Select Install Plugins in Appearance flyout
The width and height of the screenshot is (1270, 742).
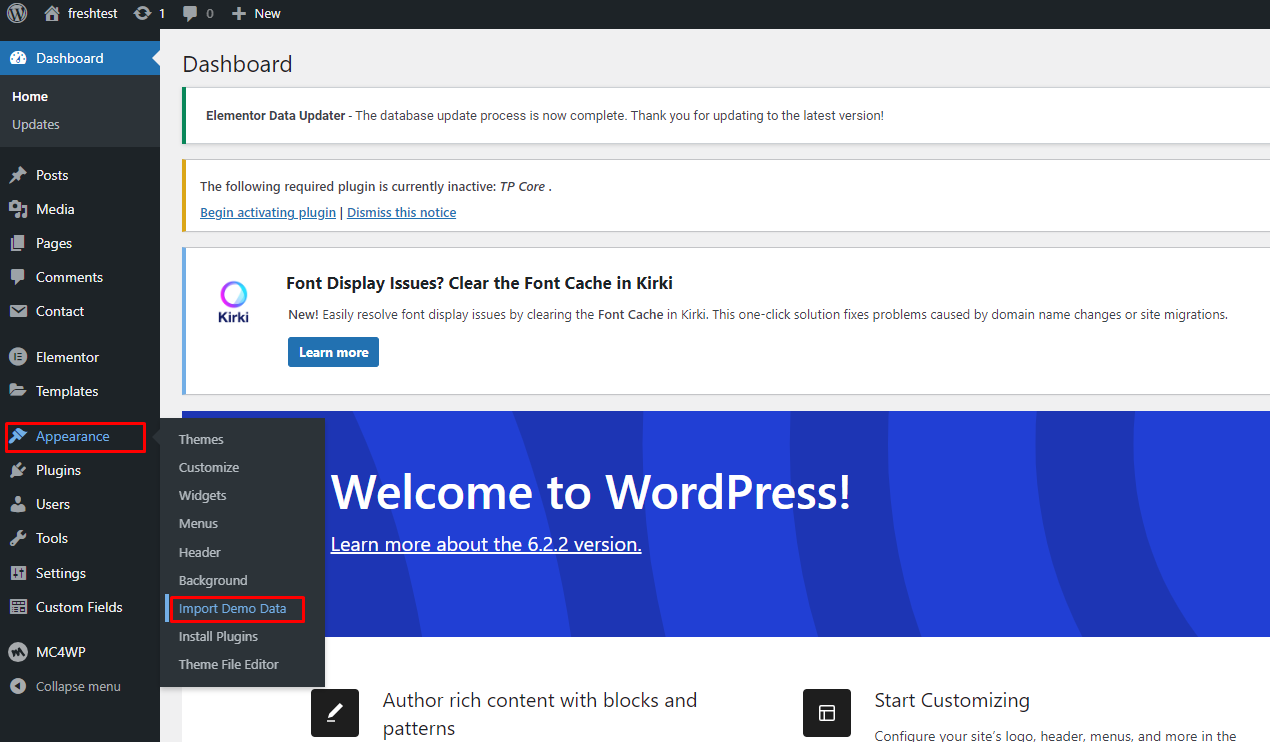218,636
